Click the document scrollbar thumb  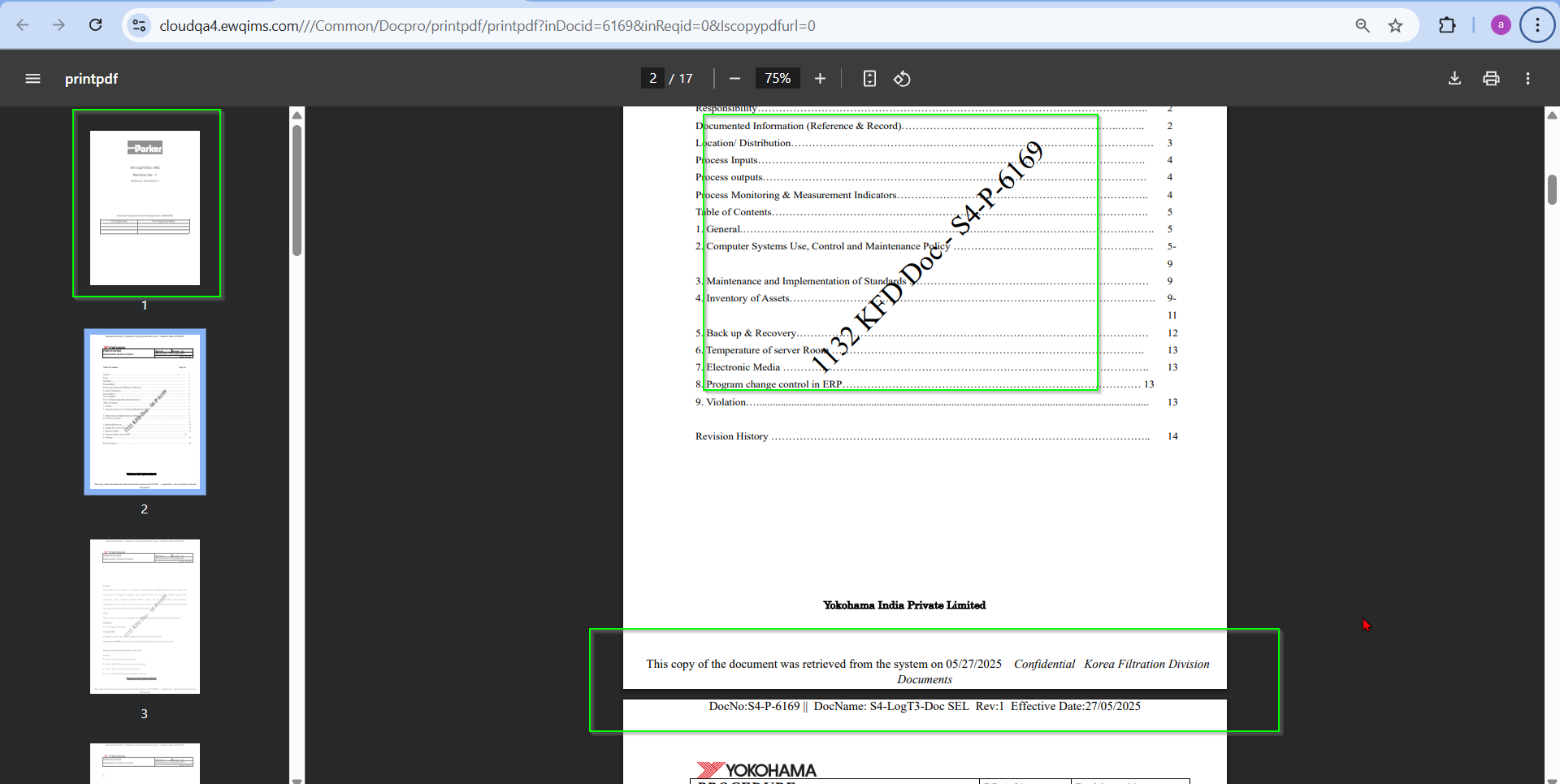[1552, 189]
